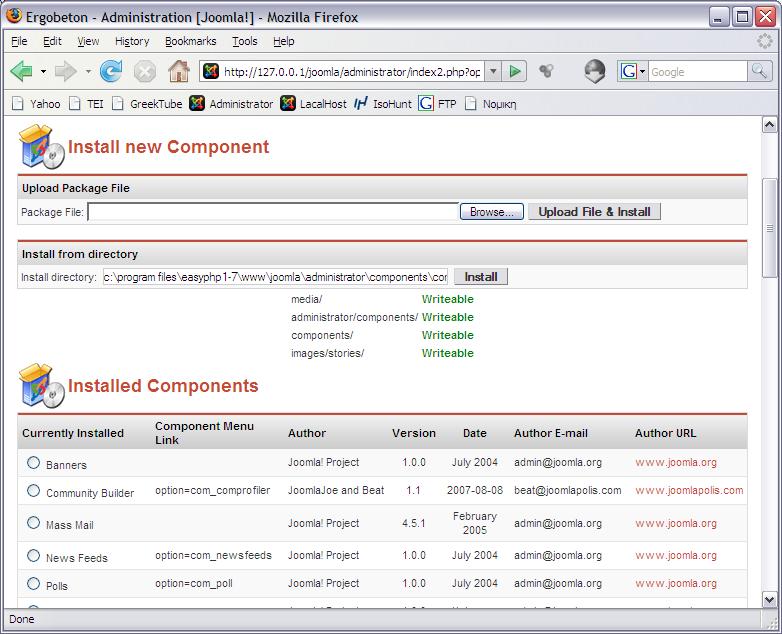Image resolution: width=782 pixels, height=634 pixels.
Task: Click the Joomla favicon in the address bar
Action: click(211, 72)
